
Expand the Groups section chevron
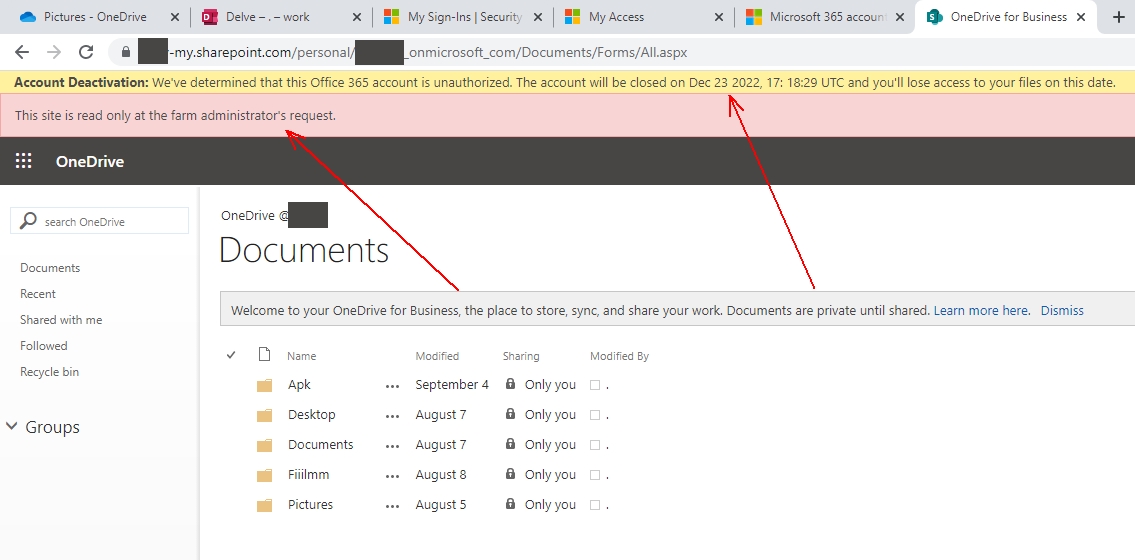click(x=12, y=427)
